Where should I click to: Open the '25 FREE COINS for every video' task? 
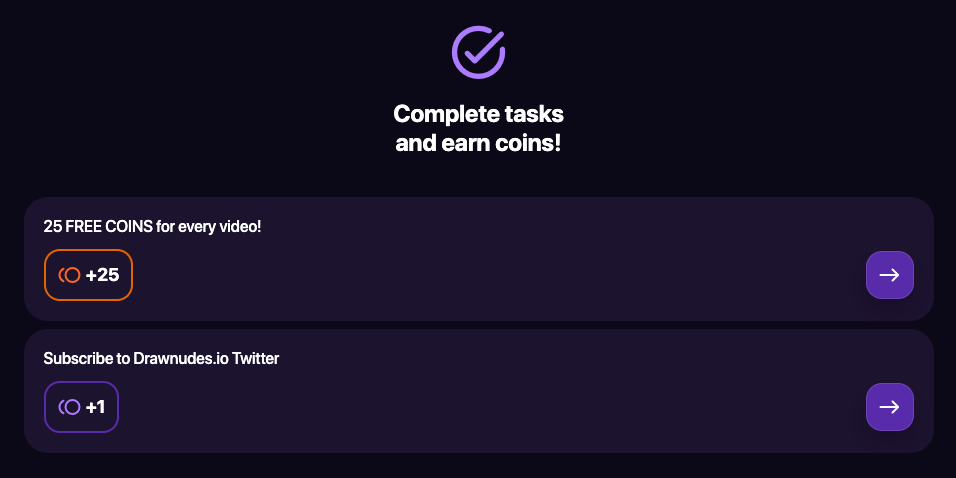[x=889, y=275]
